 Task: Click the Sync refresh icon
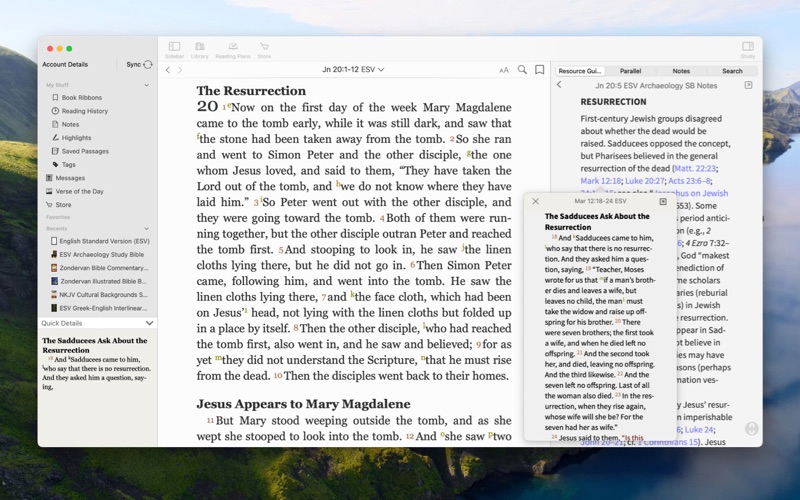[x=148, y=64]
